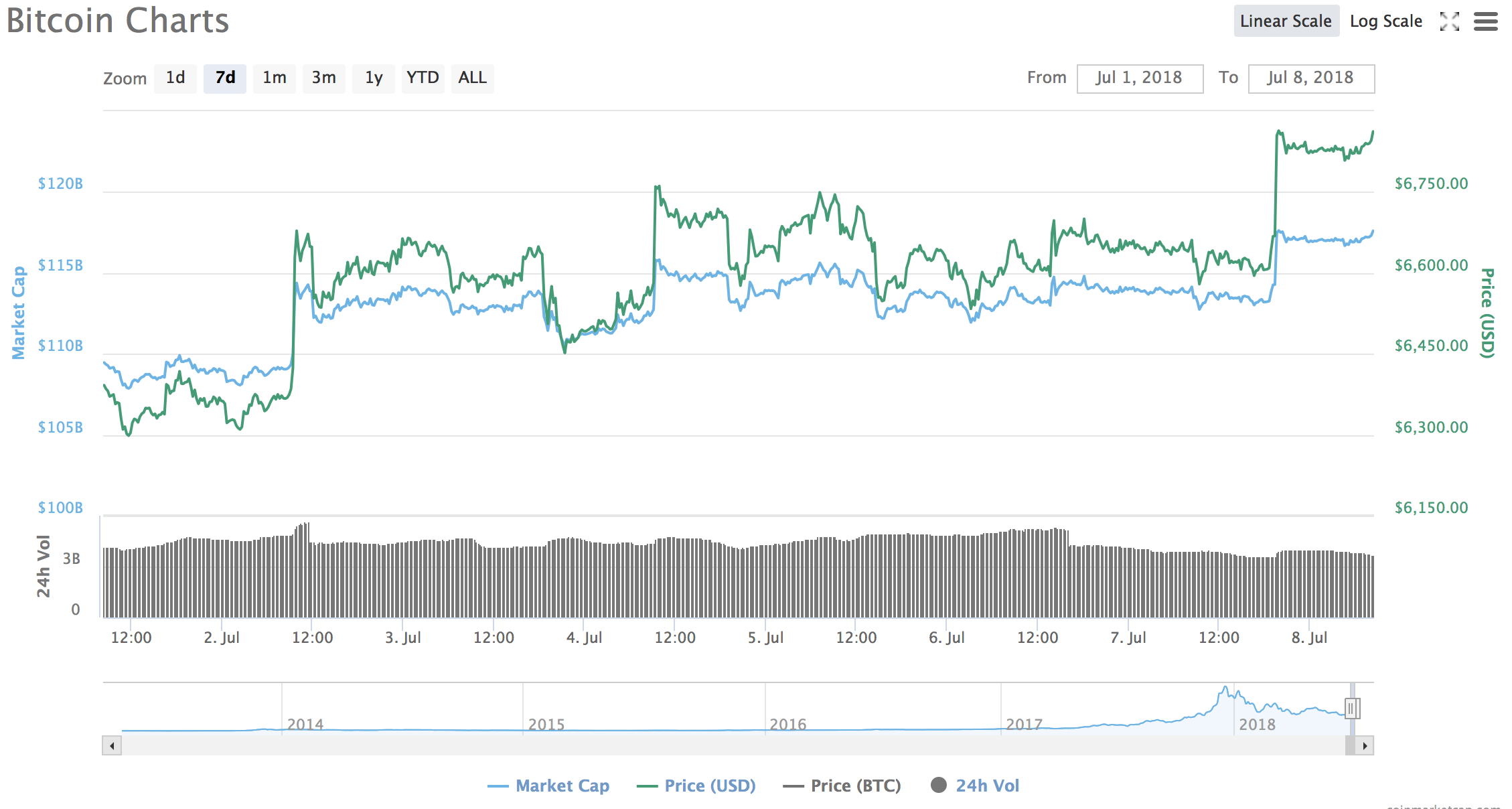Viewport: 1512px width, 809px height.
Task: Toggle Price (BTC) series in legend
Action: point(842,786)
